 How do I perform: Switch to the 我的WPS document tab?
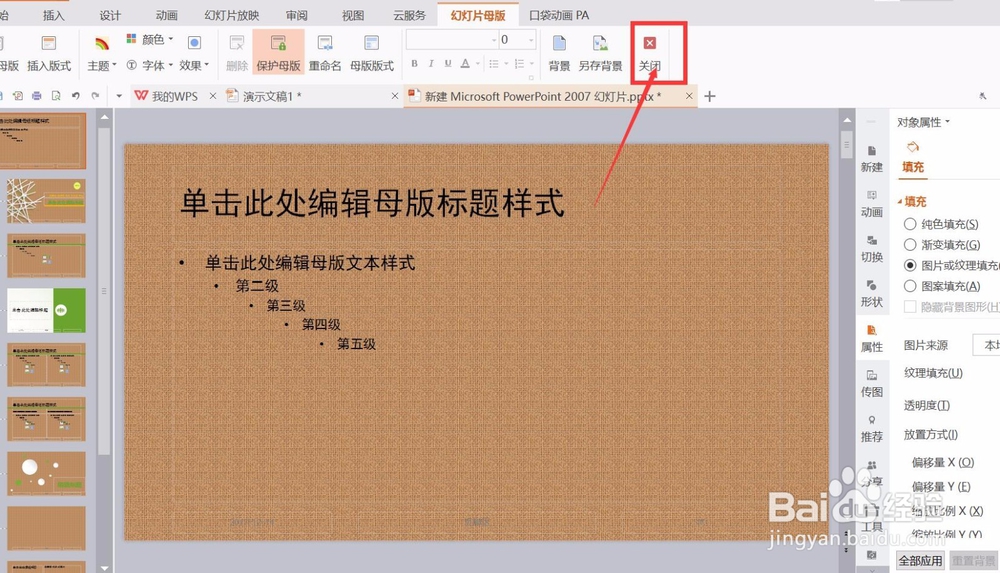(x=167, y=96)
